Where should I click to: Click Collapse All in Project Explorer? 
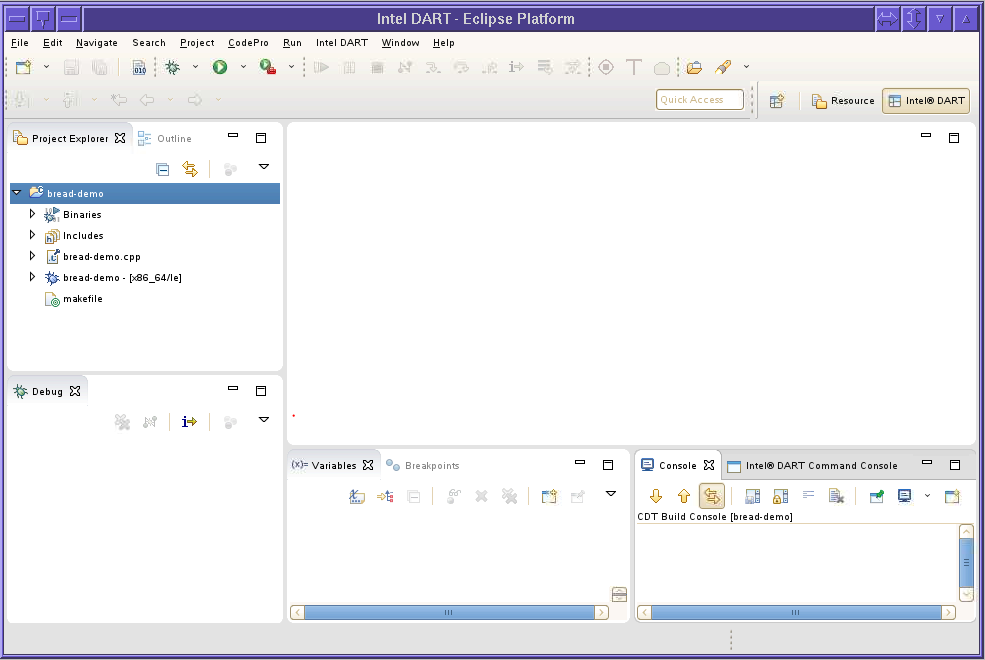click(162, 169)
